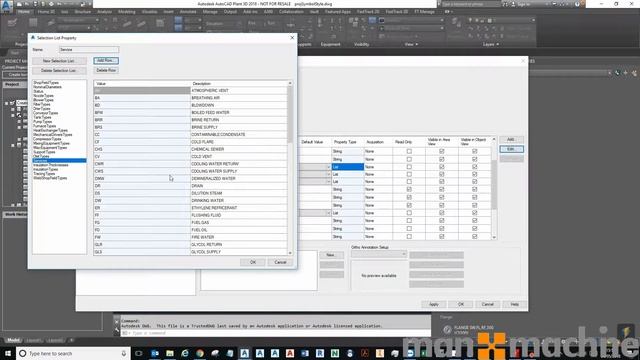Open the Windows Start menu
This screenshot has width=640, height=360.
(8, 353)
